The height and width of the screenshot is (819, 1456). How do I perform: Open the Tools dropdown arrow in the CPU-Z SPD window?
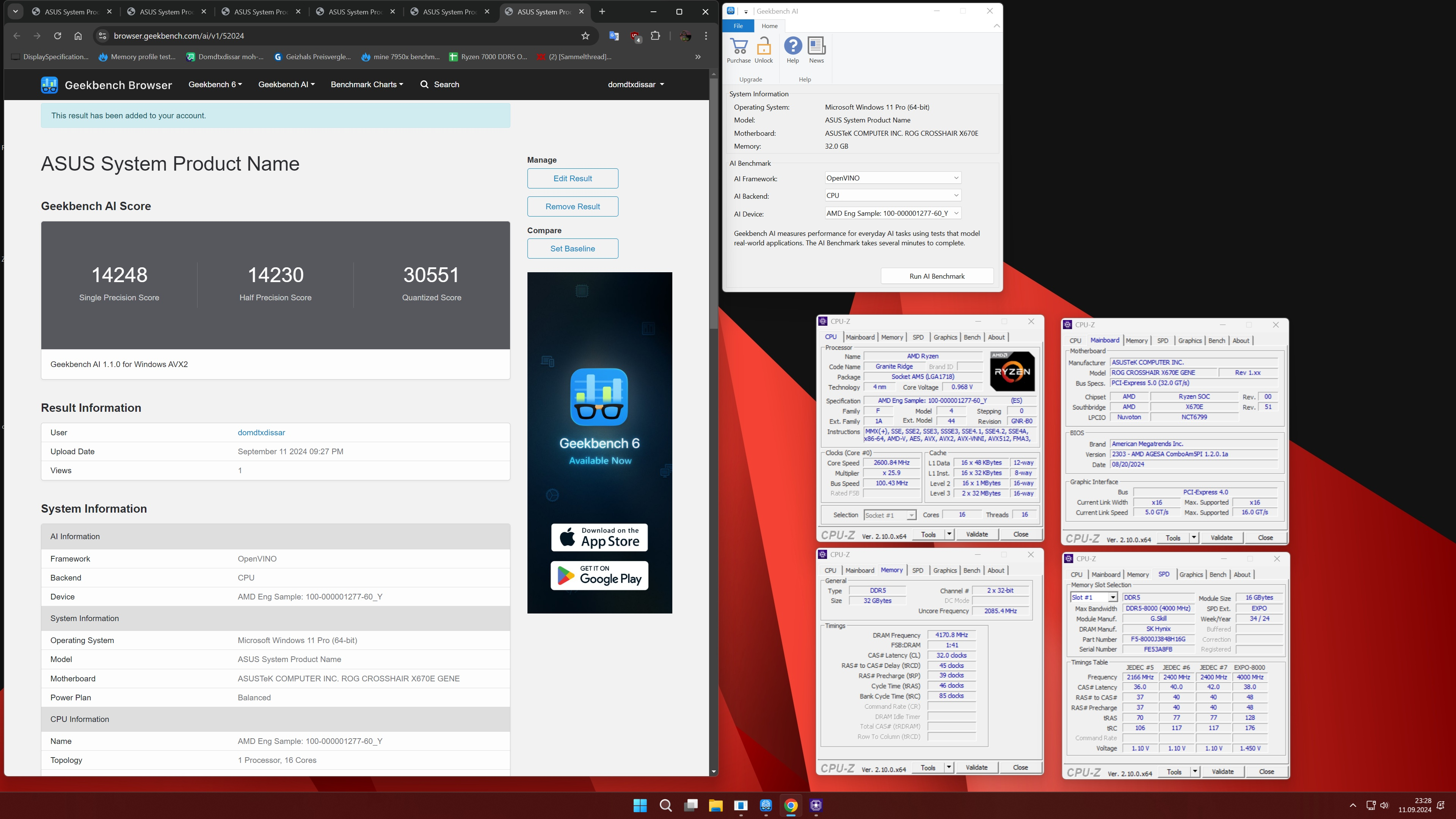point(1194,772)
